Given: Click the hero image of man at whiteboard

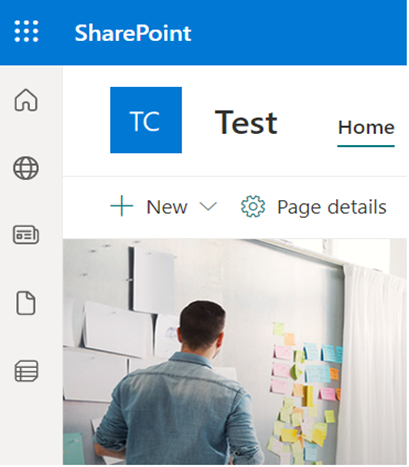Looking at the screenshot, I should [x=235, y=352].
